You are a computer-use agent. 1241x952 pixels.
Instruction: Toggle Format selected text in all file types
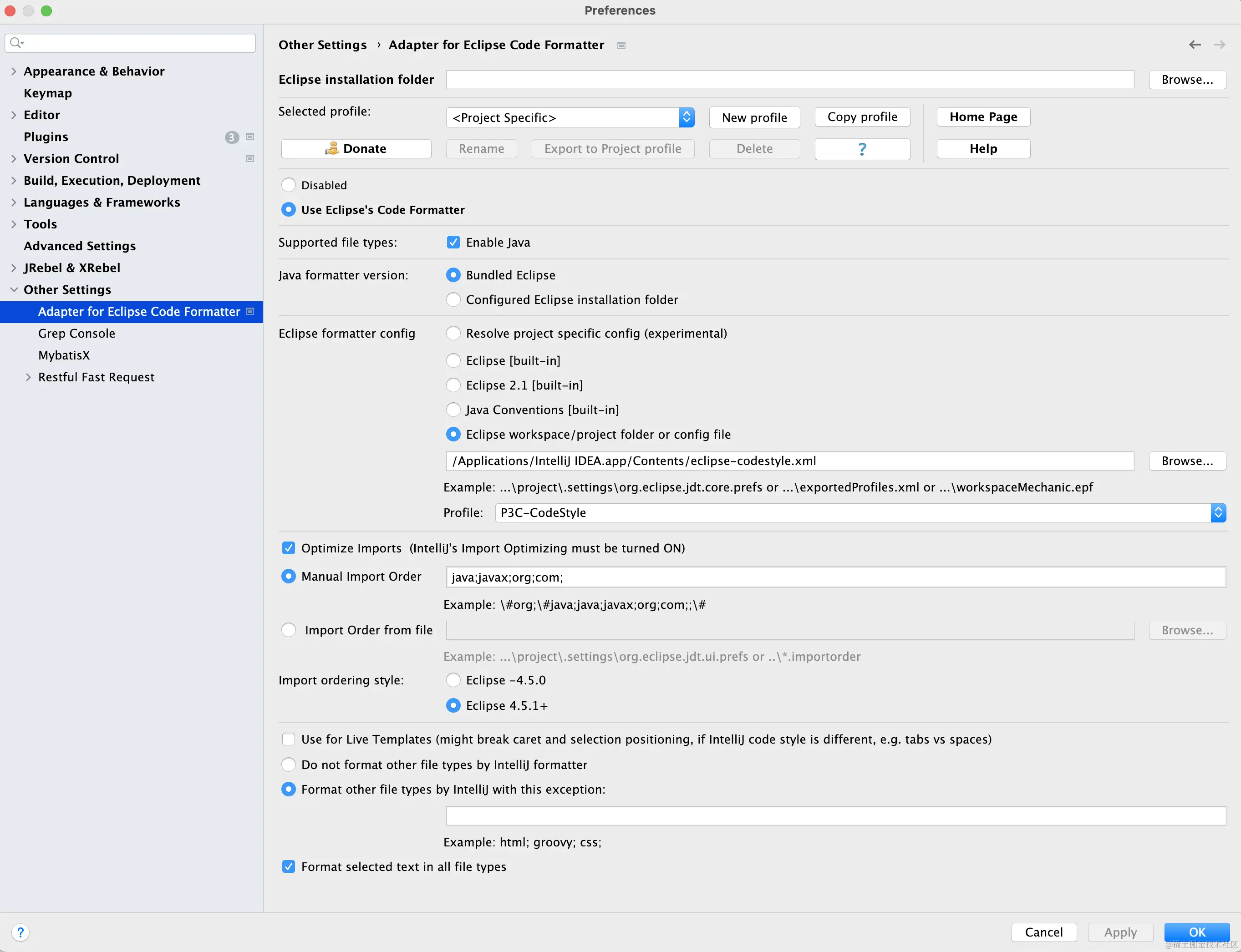289,866
